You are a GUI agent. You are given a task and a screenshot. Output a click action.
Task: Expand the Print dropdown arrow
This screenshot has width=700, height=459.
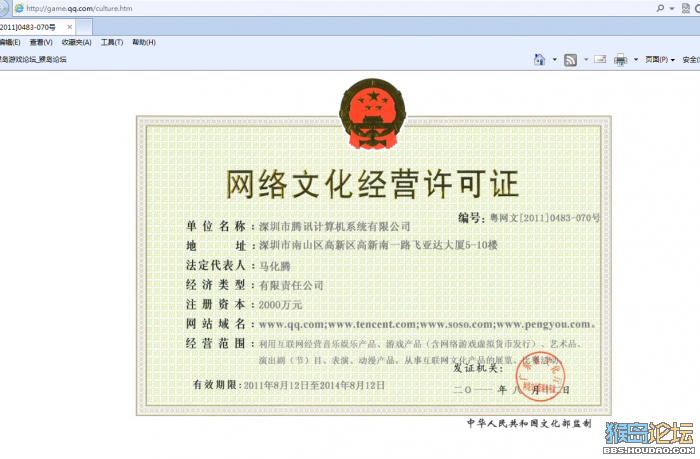click(636, 59)
